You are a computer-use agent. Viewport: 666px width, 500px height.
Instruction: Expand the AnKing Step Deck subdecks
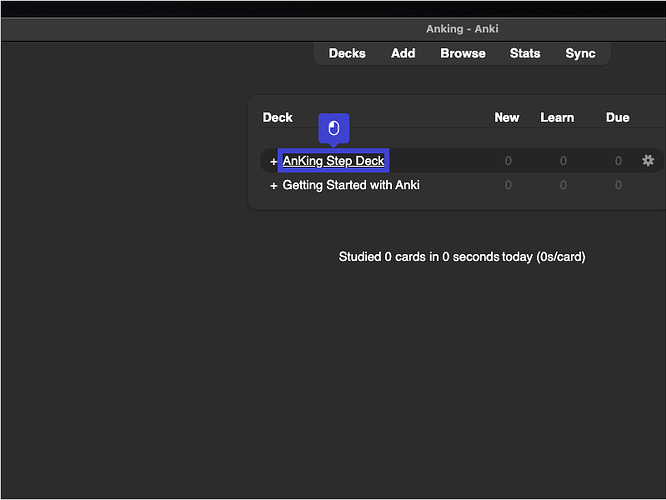273,161
